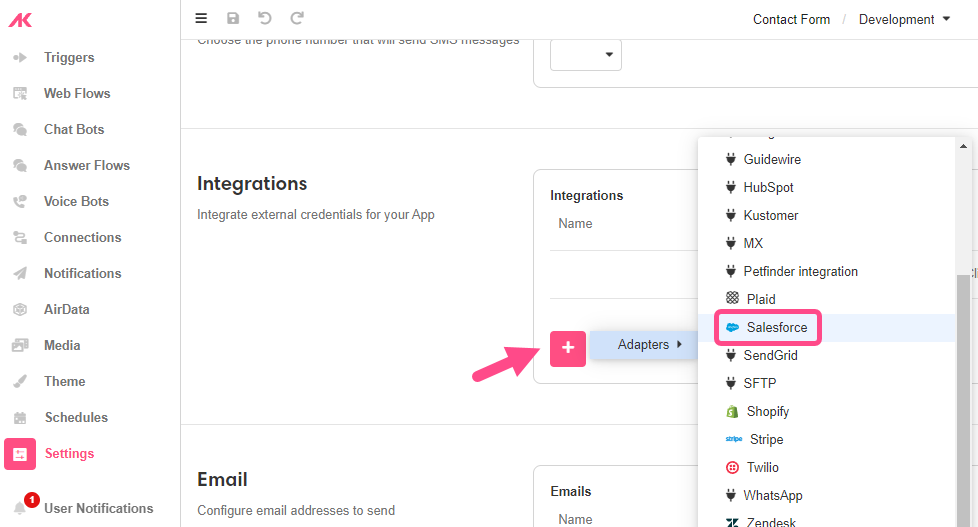Open the SMS phone number dropdown
The height and width of the screenshot is (527, 978).
[x=586, y=55]
